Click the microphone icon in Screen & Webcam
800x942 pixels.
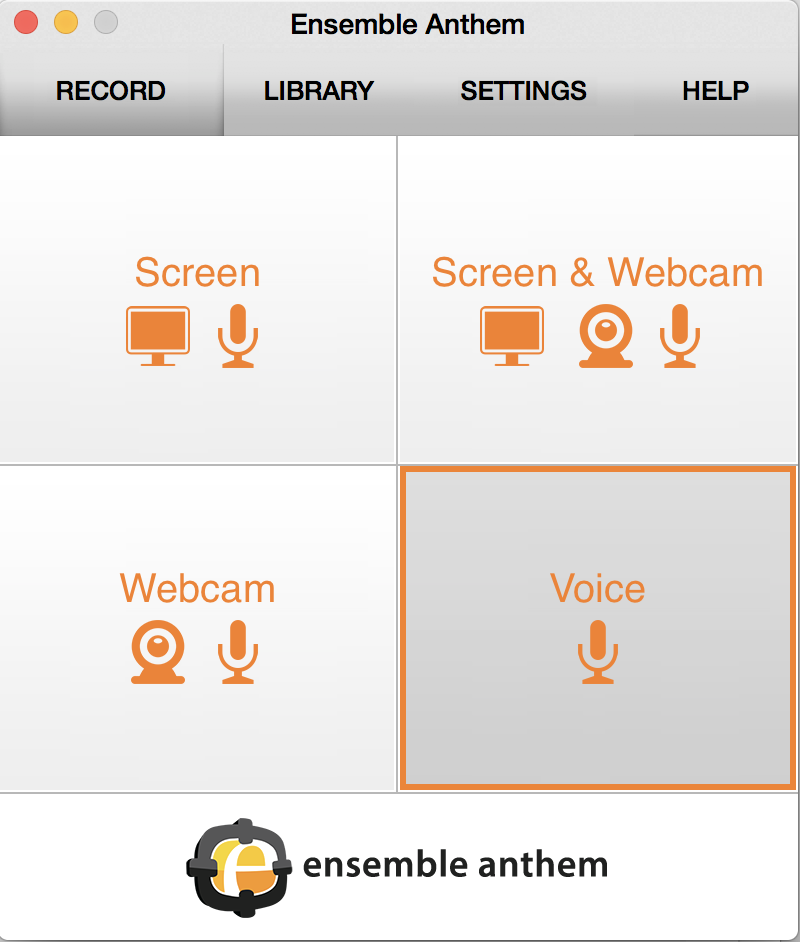[680, 336]
